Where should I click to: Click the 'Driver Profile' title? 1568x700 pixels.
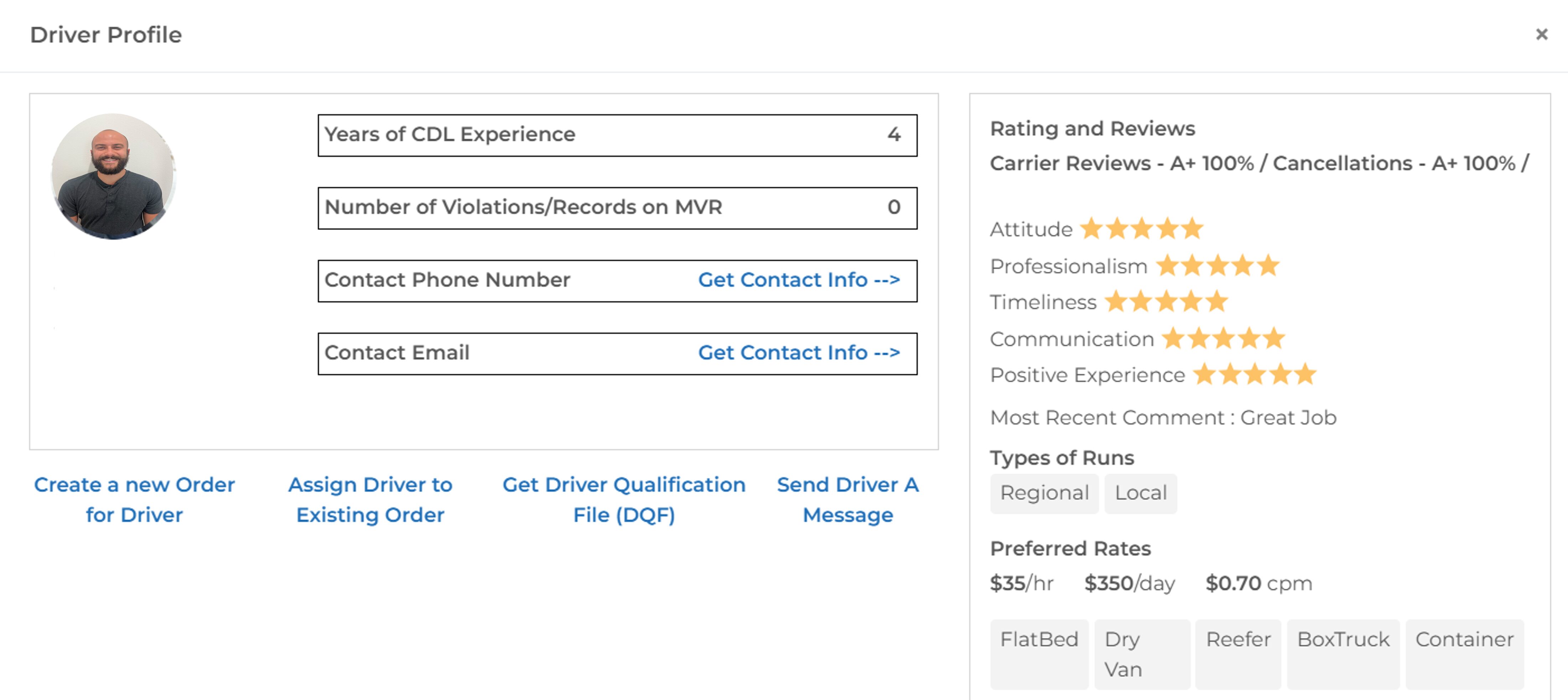(106, 35)
